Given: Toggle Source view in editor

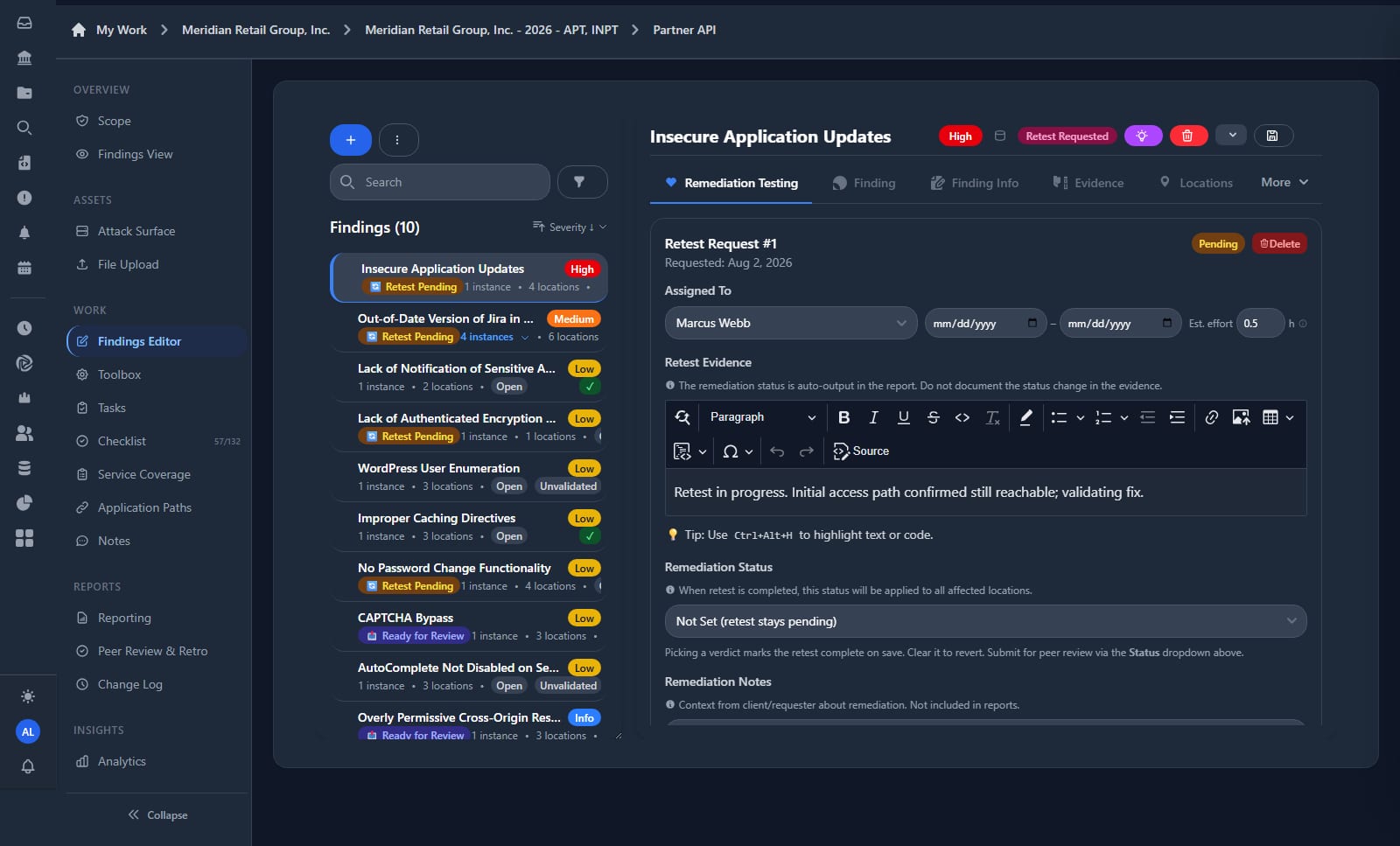Looking at the screenshot, I should (x=861, y=451).
